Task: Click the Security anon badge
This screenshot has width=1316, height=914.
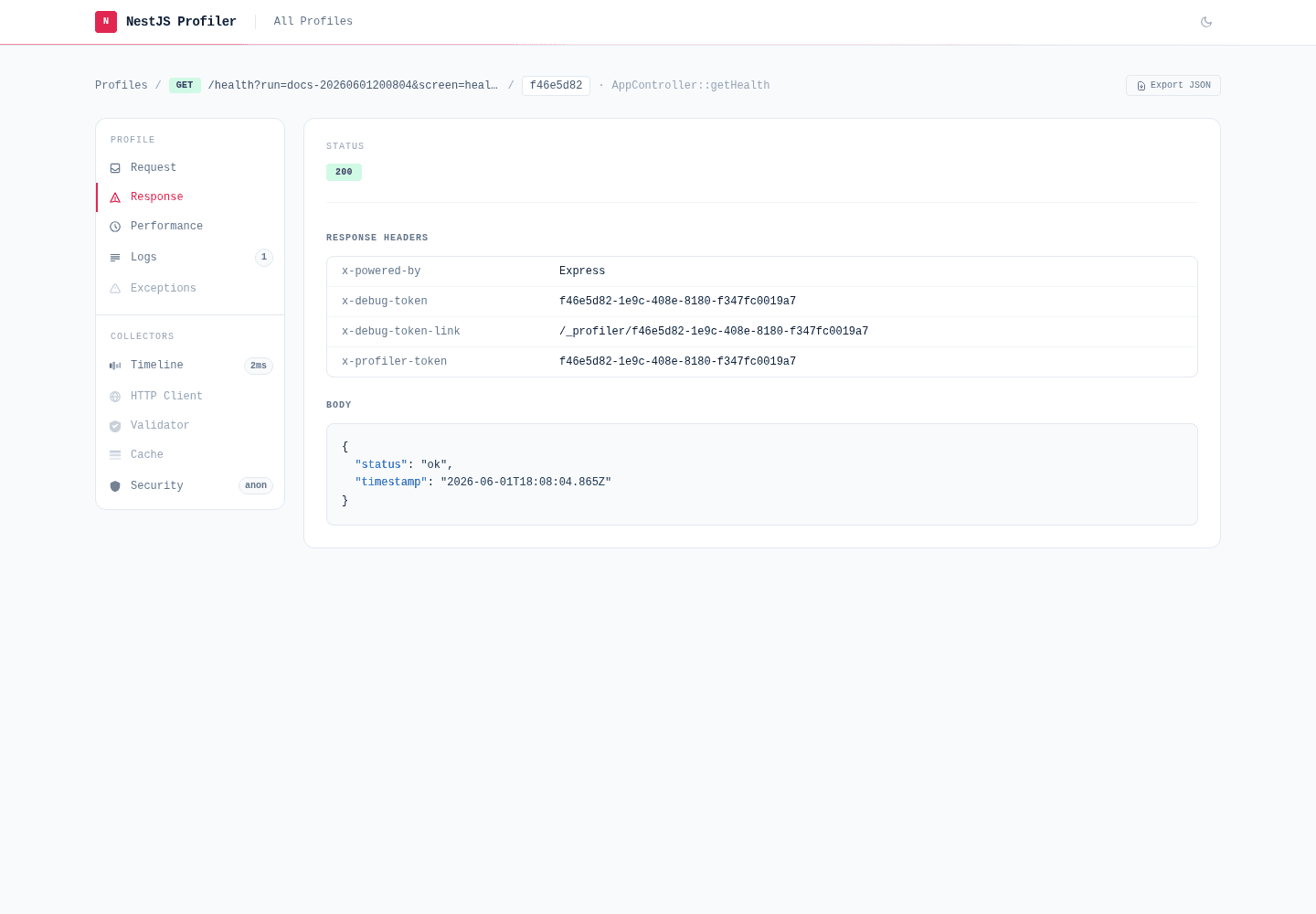Action: tap(256, 486)
